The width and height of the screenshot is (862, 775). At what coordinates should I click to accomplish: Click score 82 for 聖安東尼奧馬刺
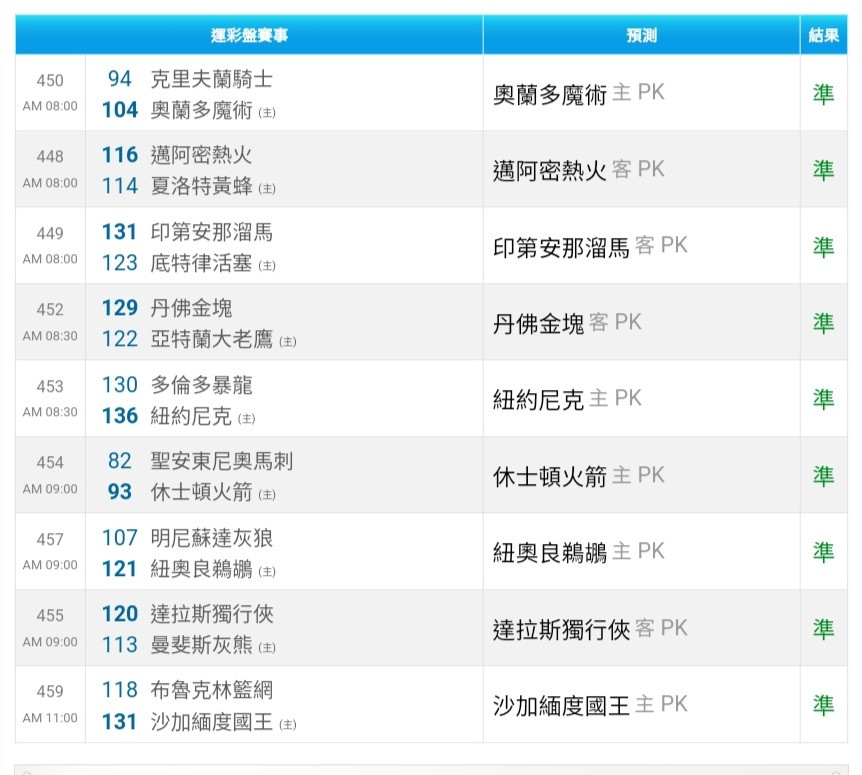(120, 461)
